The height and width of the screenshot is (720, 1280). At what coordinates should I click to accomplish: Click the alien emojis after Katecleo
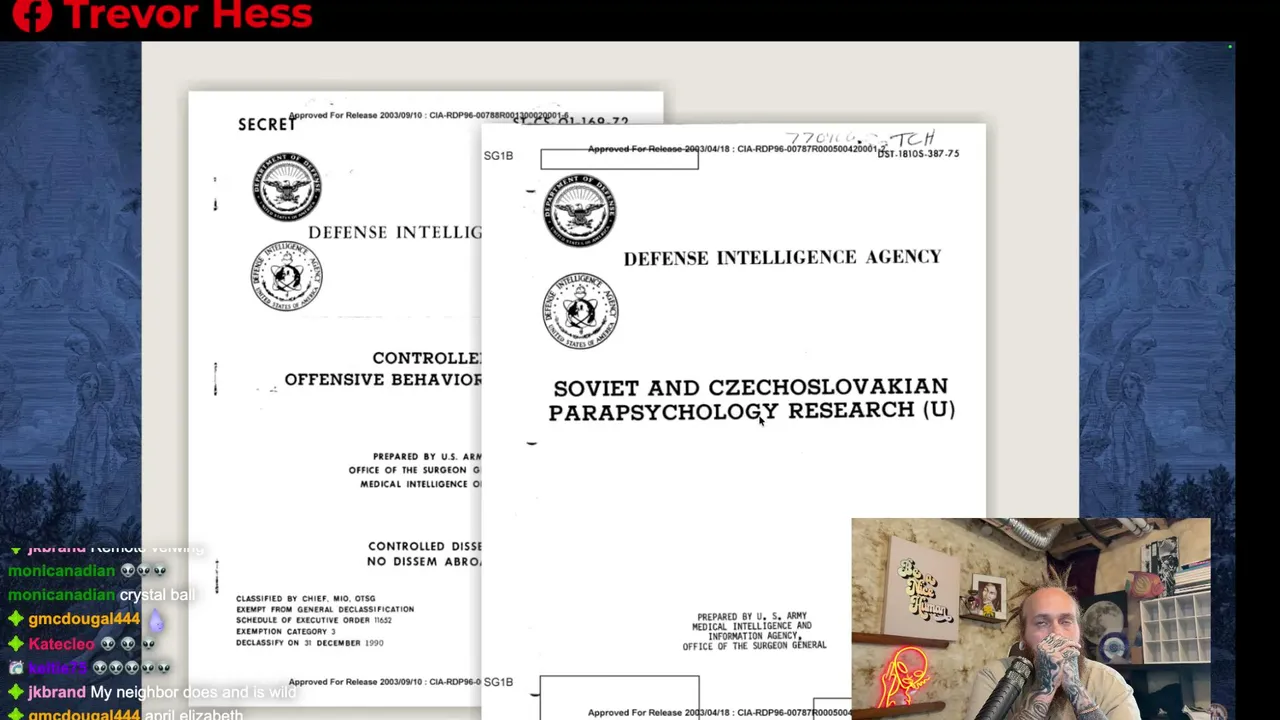click(128, 644)
